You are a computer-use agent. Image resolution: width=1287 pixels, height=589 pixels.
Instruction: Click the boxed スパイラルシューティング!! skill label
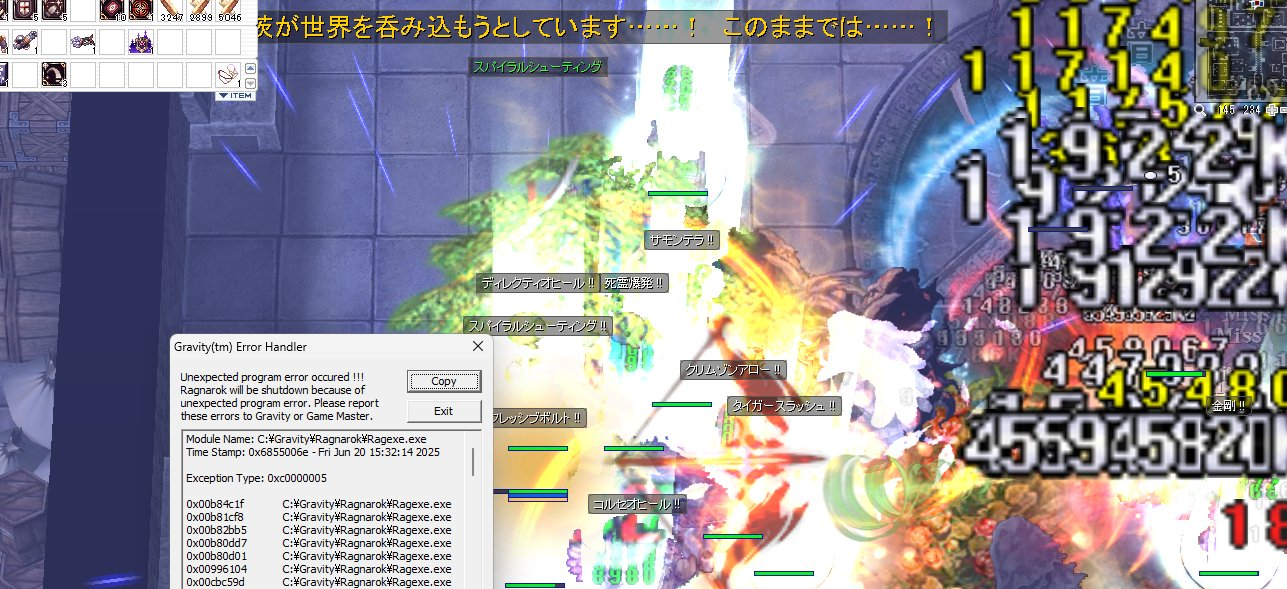538,326
